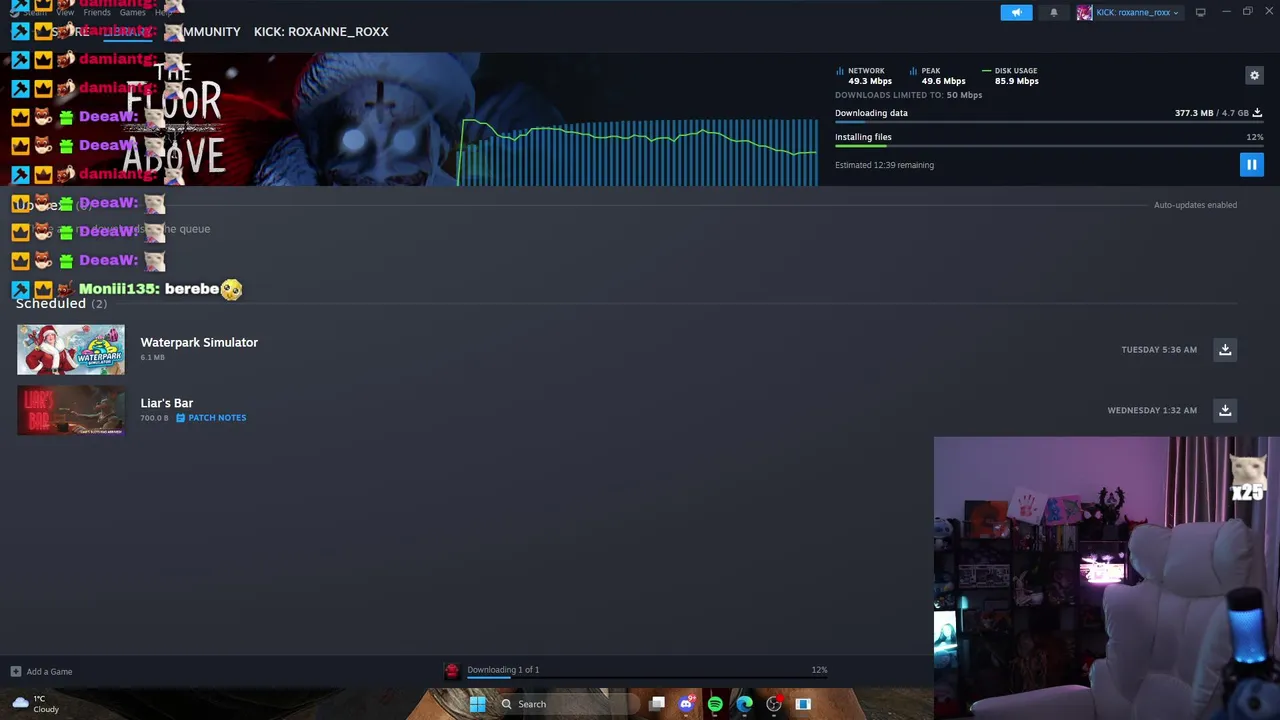The height and width of the screenshot is (720, 1280).
Task: Open the LIBRARY nav tab
Action: pos(128,32)
